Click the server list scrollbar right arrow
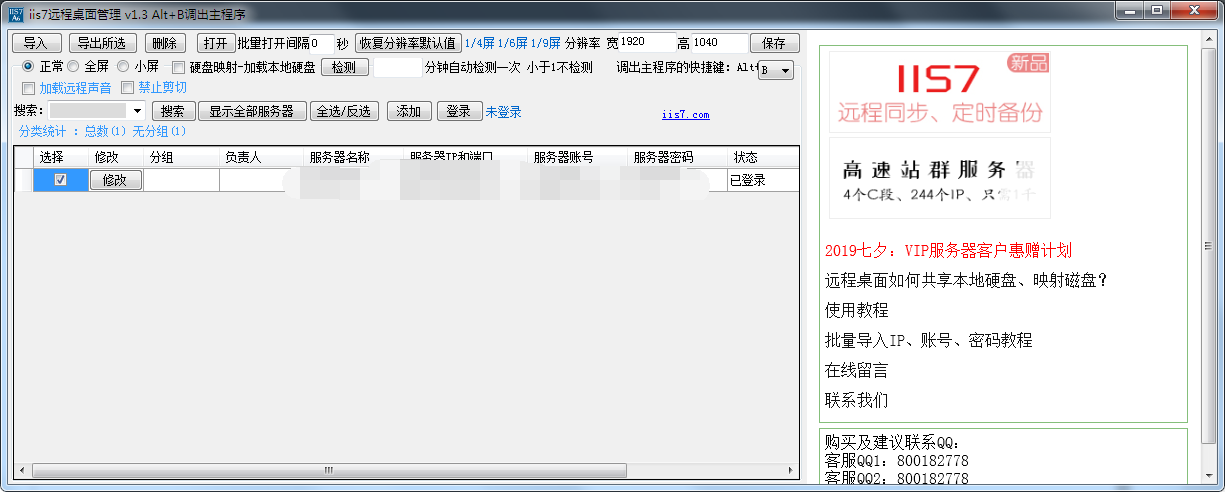This screenshot has height=492, width=1225. tap(793, 470)
